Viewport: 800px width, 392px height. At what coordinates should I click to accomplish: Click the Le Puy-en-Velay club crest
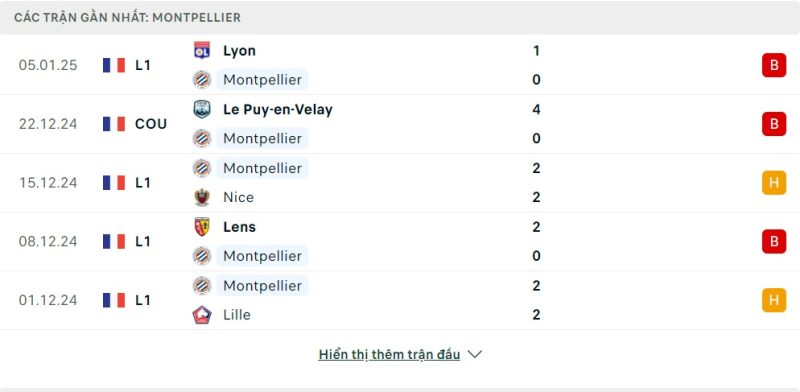pos(202,109)
